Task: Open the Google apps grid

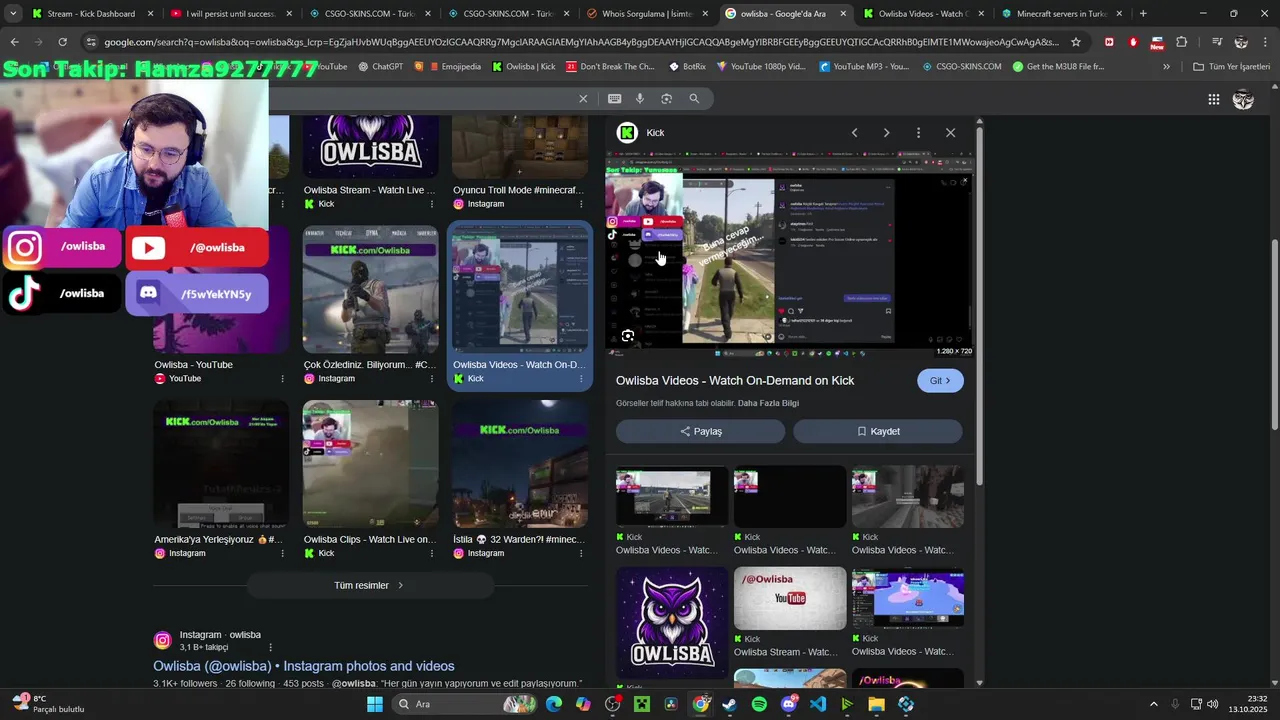Action: click(x=1213, y=99)
